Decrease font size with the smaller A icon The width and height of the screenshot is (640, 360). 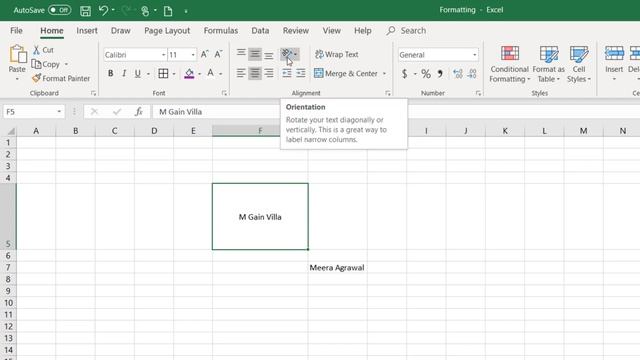tap(218, 54)
